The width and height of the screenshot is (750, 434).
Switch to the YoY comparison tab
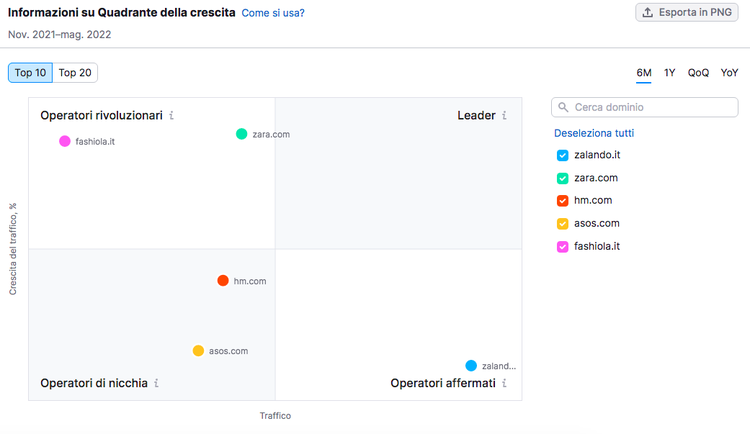(729, 73)
